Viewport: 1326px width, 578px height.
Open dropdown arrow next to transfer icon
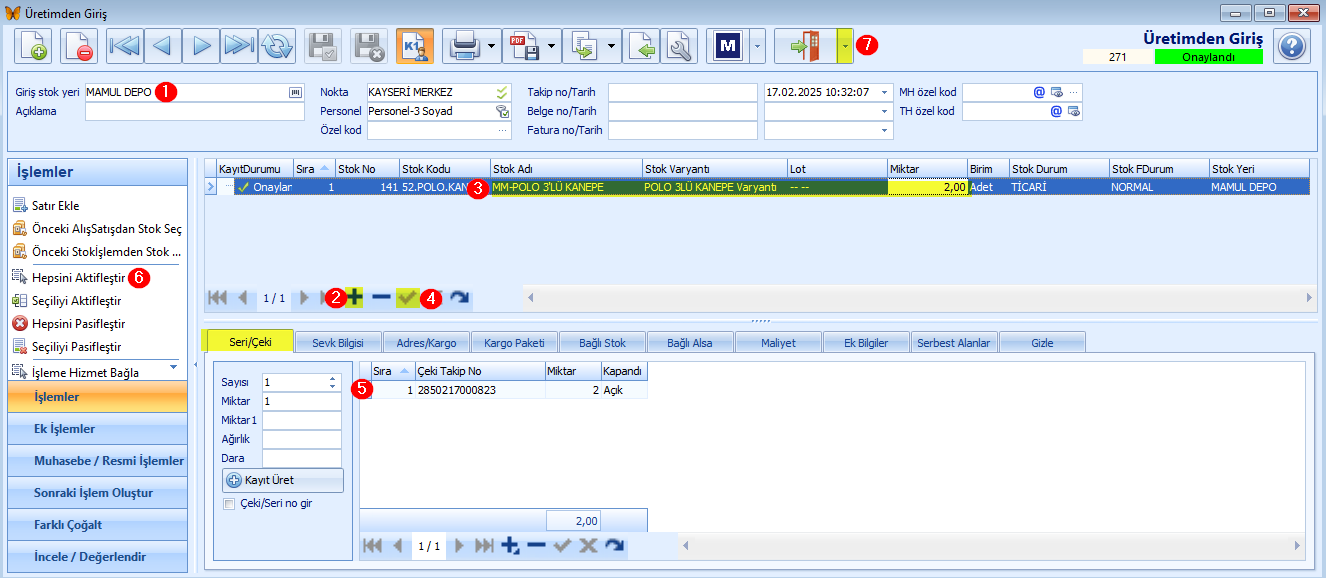612,46
